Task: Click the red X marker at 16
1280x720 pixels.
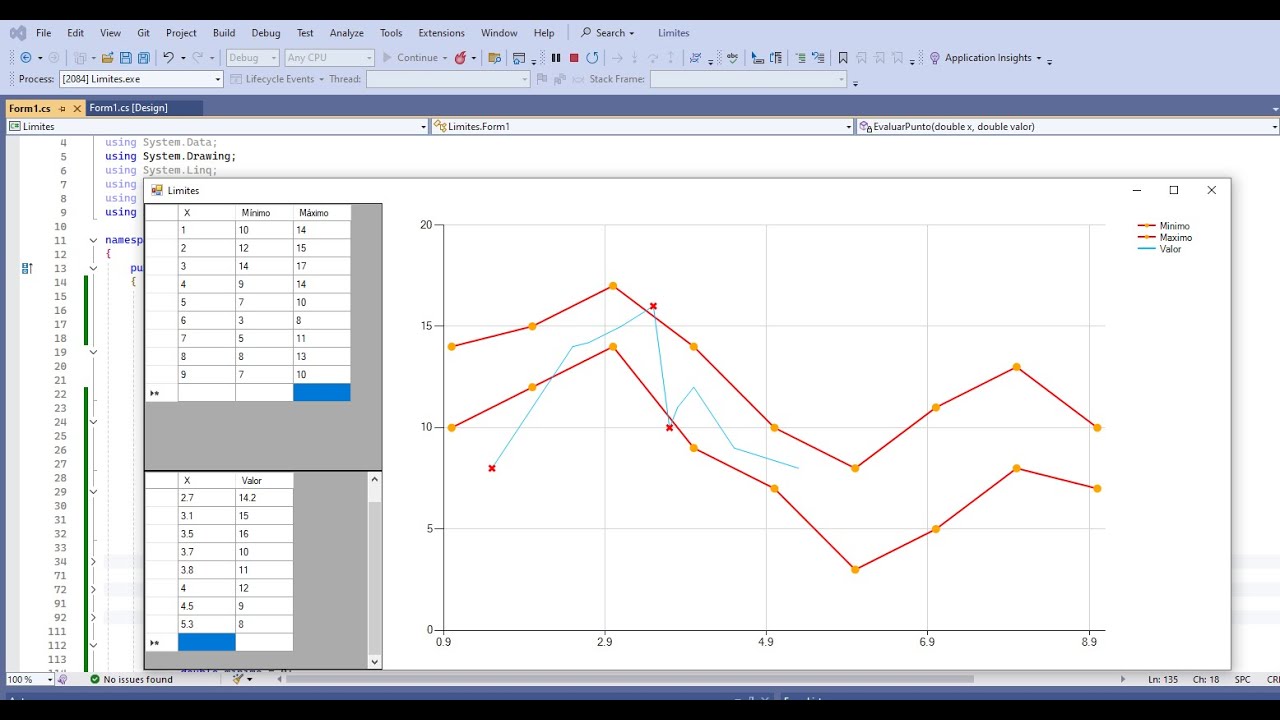Action: [x=653, y=306]
